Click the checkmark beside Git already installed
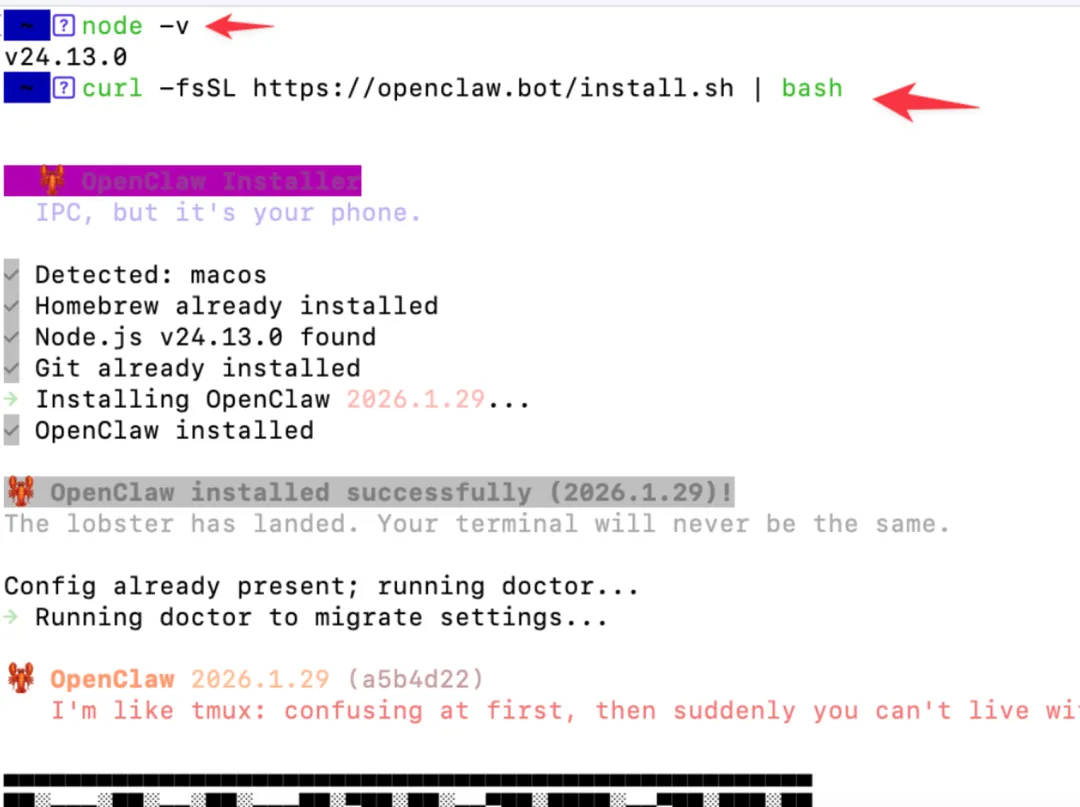Image resolution: width=1080 pixels, height=807 pixels. [x=11, y=368]
